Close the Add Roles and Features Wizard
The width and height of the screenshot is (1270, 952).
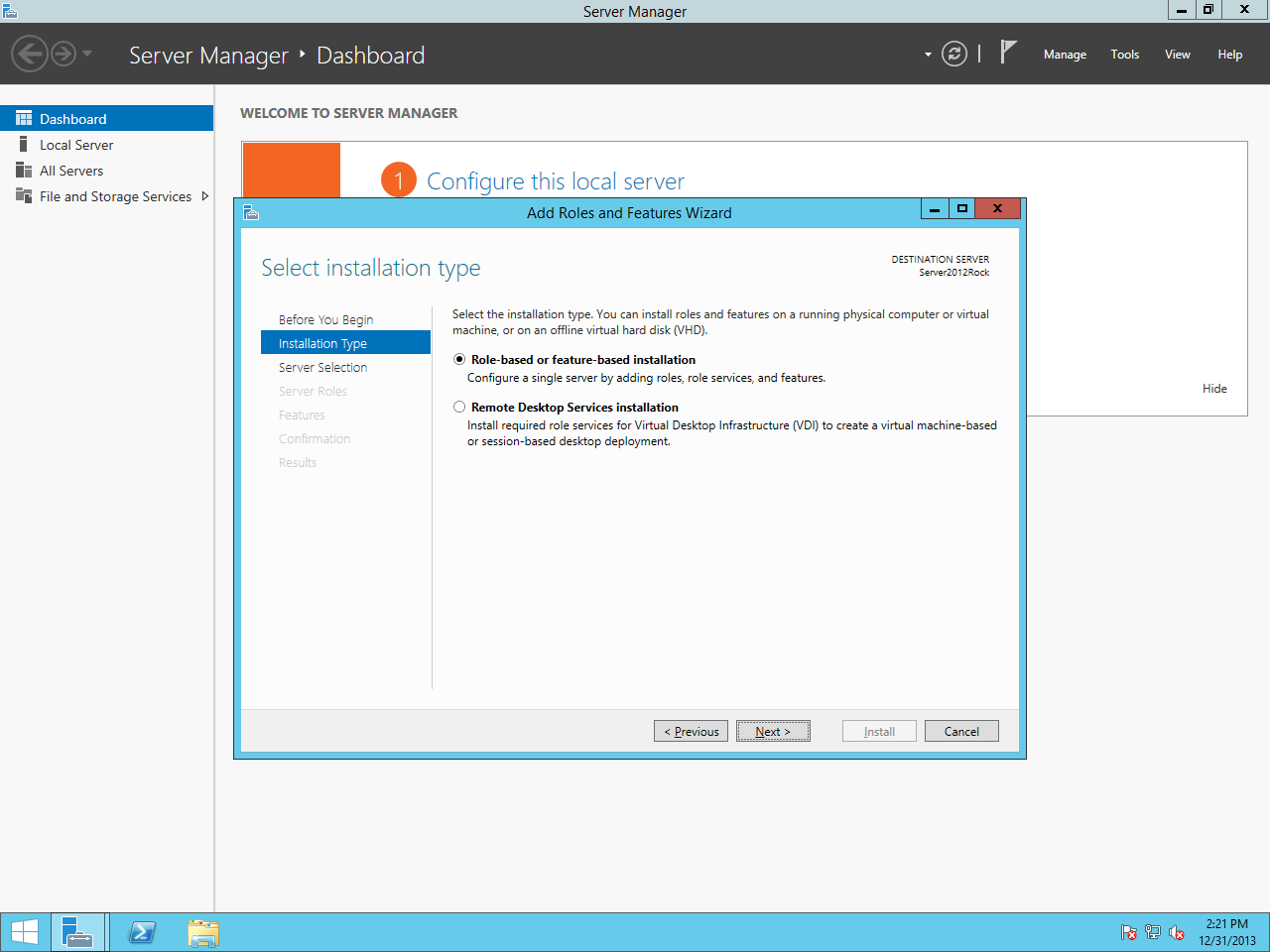997,208
